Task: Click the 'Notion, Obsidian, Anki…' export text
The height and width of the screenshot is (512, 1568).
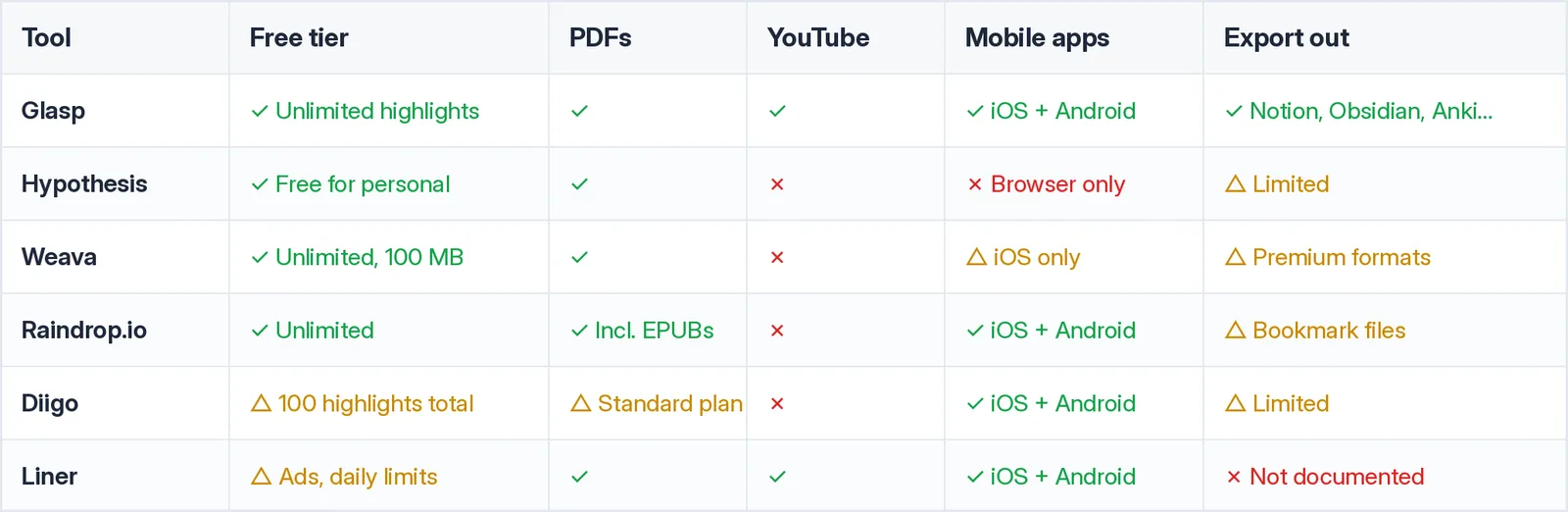Action: (x=1371, y=111)
